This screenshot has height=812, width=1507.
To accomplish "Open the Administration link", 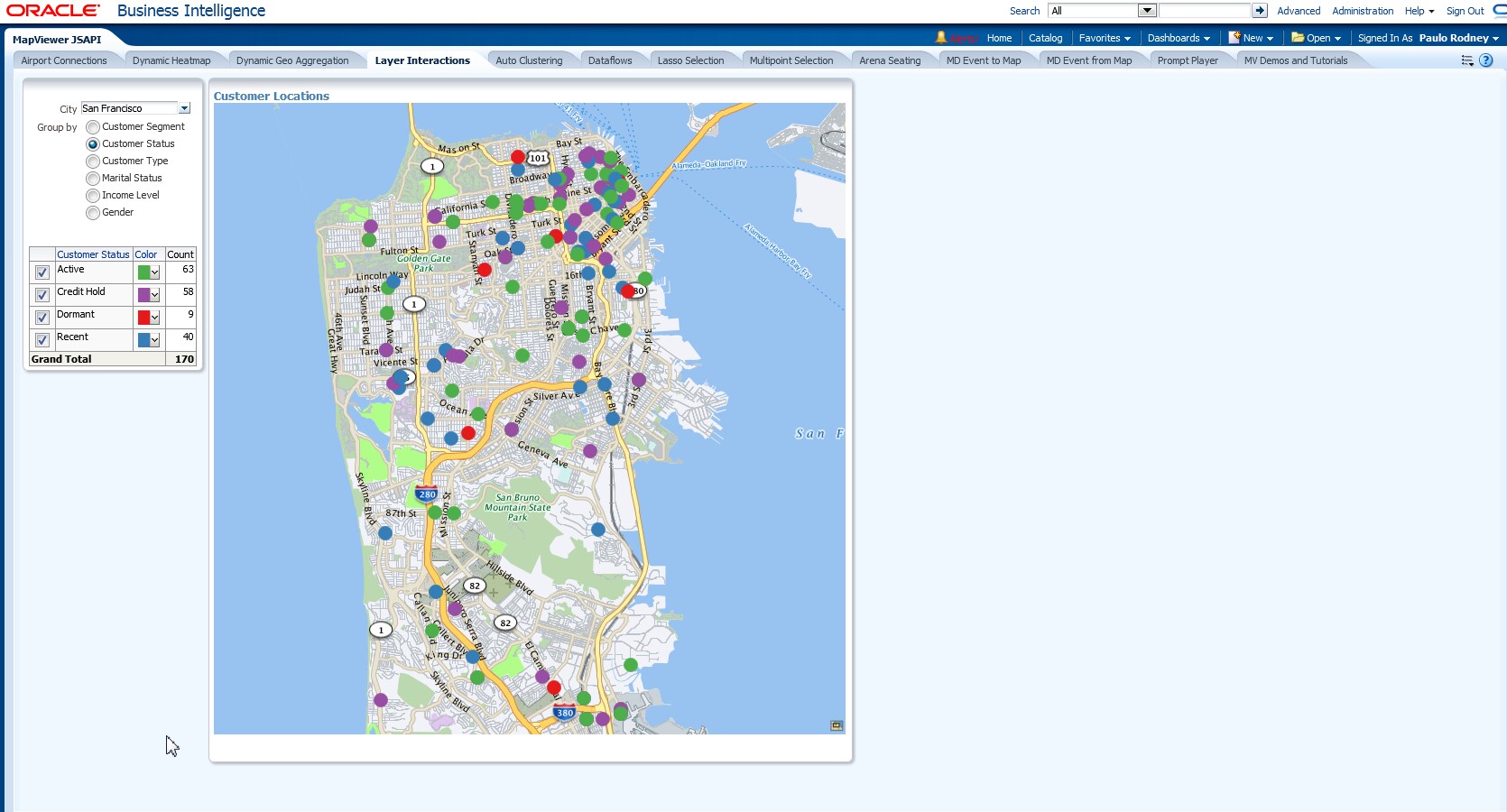I will (1362, 11).
